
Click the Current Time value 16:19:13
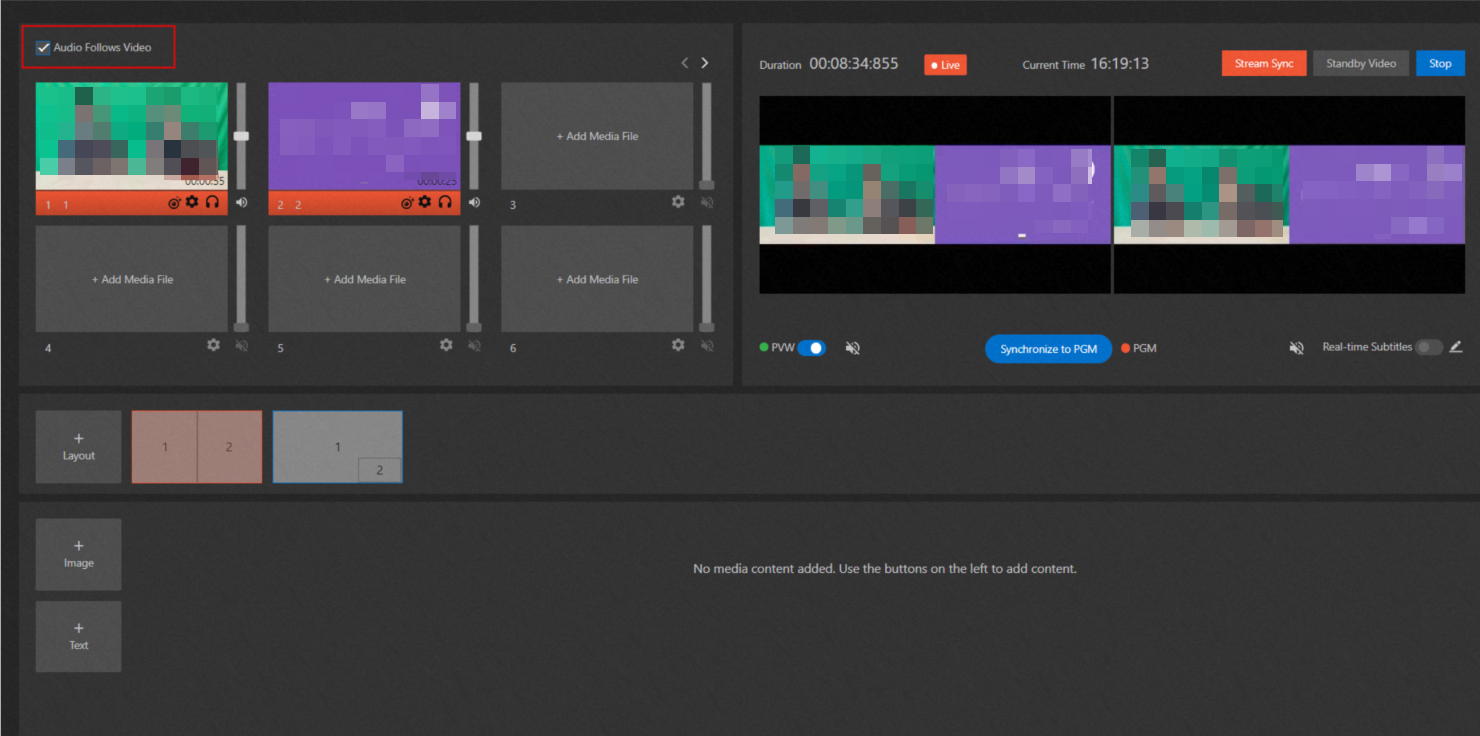1120,63
